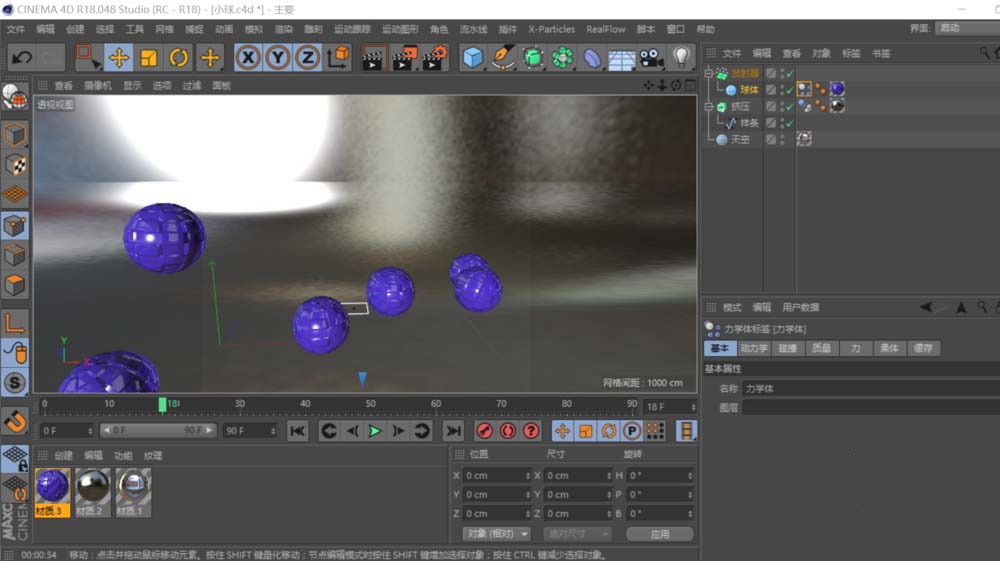Viewport: 1000px width, 561px height.
Task: Open the 界面 layout dropdown 启动
Action: [x=967, y=28]
